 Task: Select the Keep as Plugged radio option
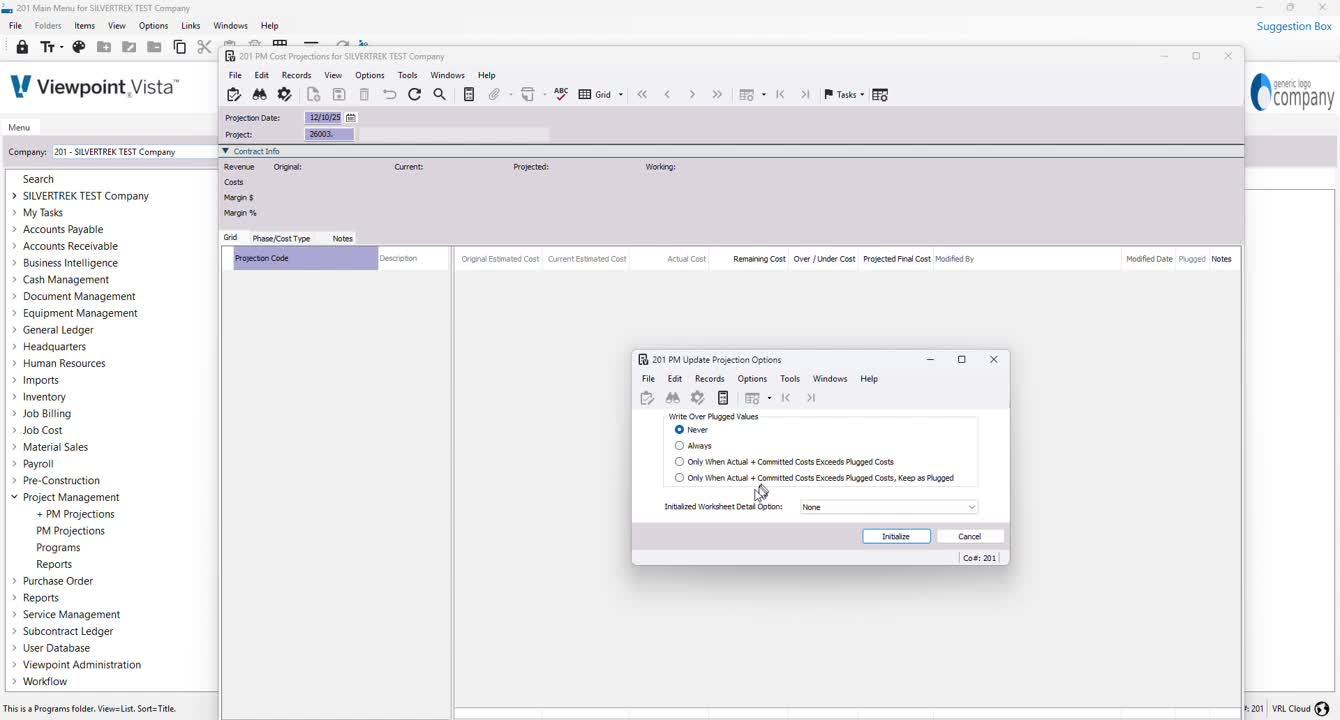point(680,478)
